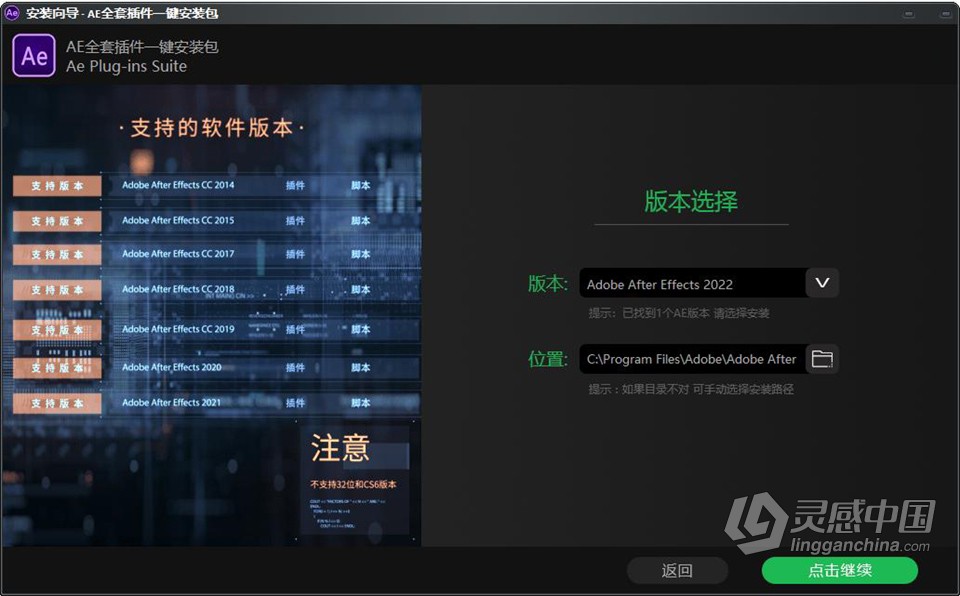Click 脚本 in the After Effects 2021 row

tap(361, 403)
